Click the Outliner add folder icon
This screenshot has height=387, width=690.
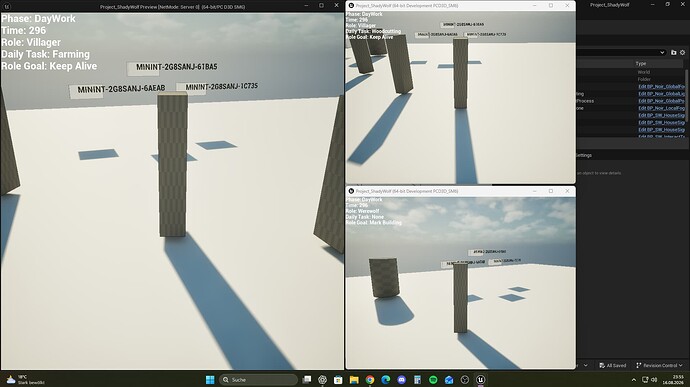673,52
